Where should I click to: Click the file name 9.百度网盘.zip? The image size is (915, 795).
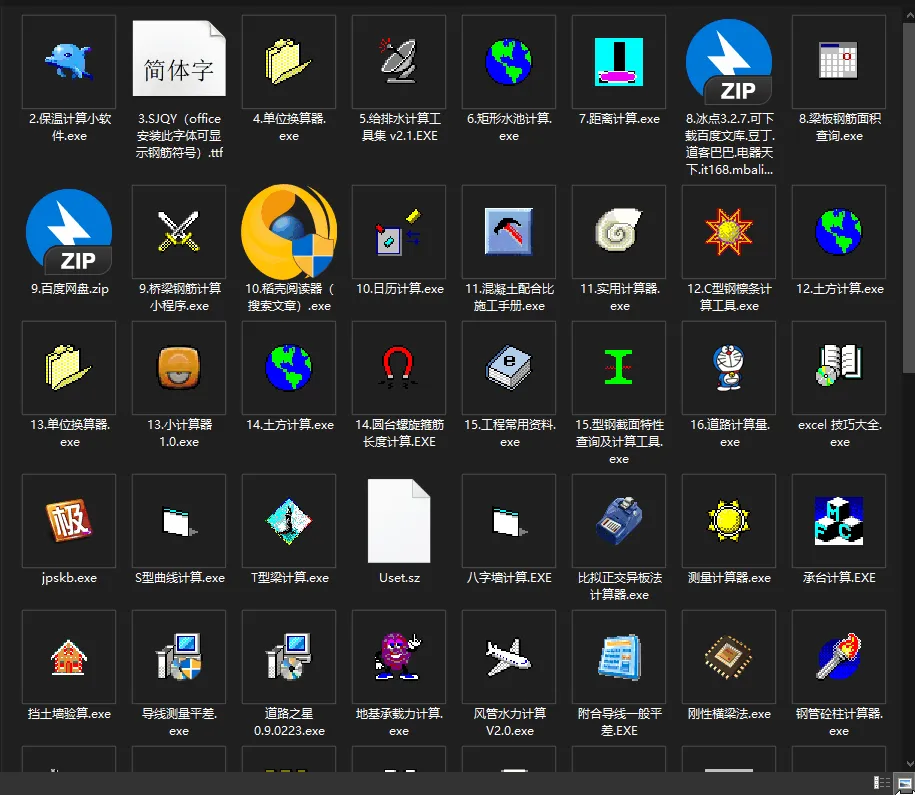(x=69, y=289)
